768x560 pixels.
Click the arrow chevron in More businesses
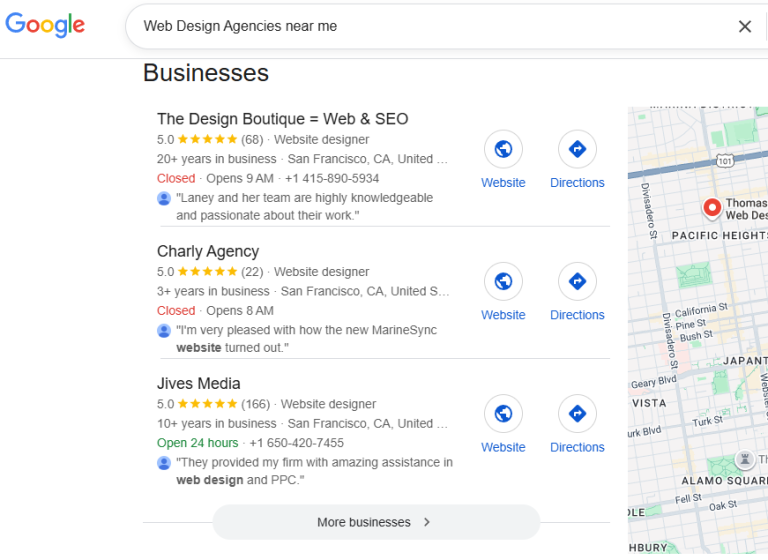(x=427, y=522)
